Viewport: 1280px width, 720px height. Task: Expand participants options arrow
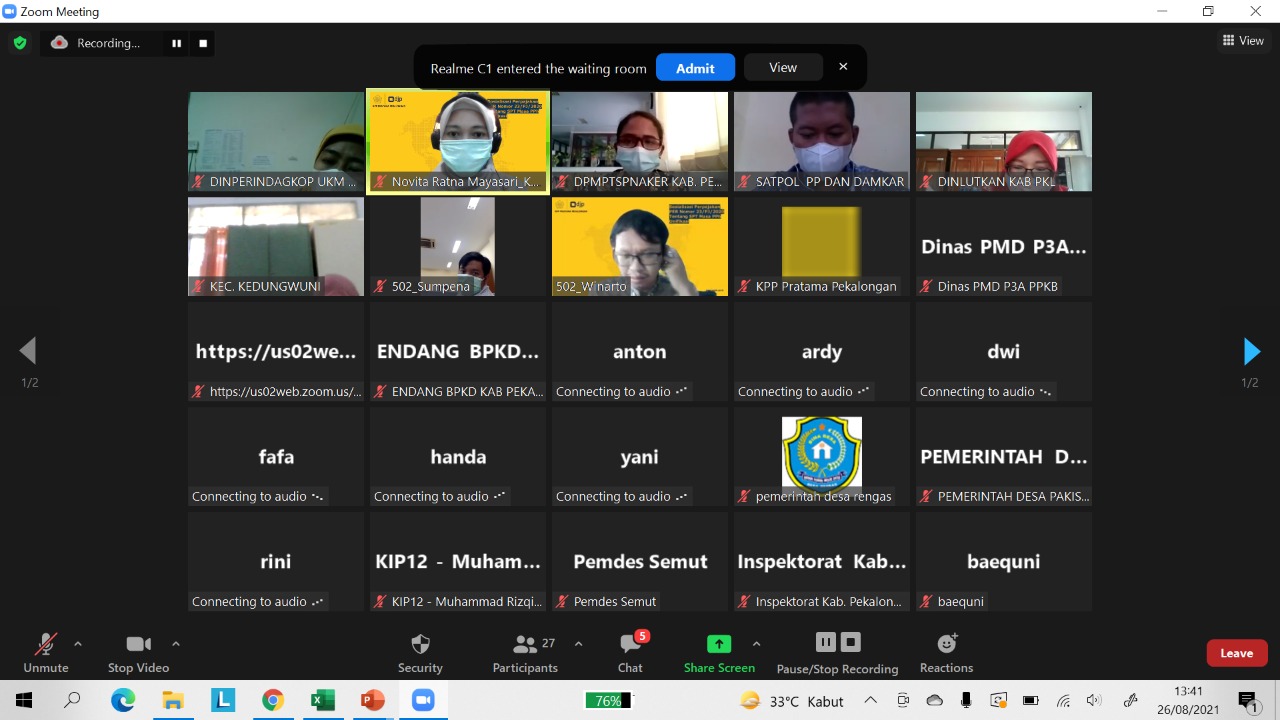578,644
